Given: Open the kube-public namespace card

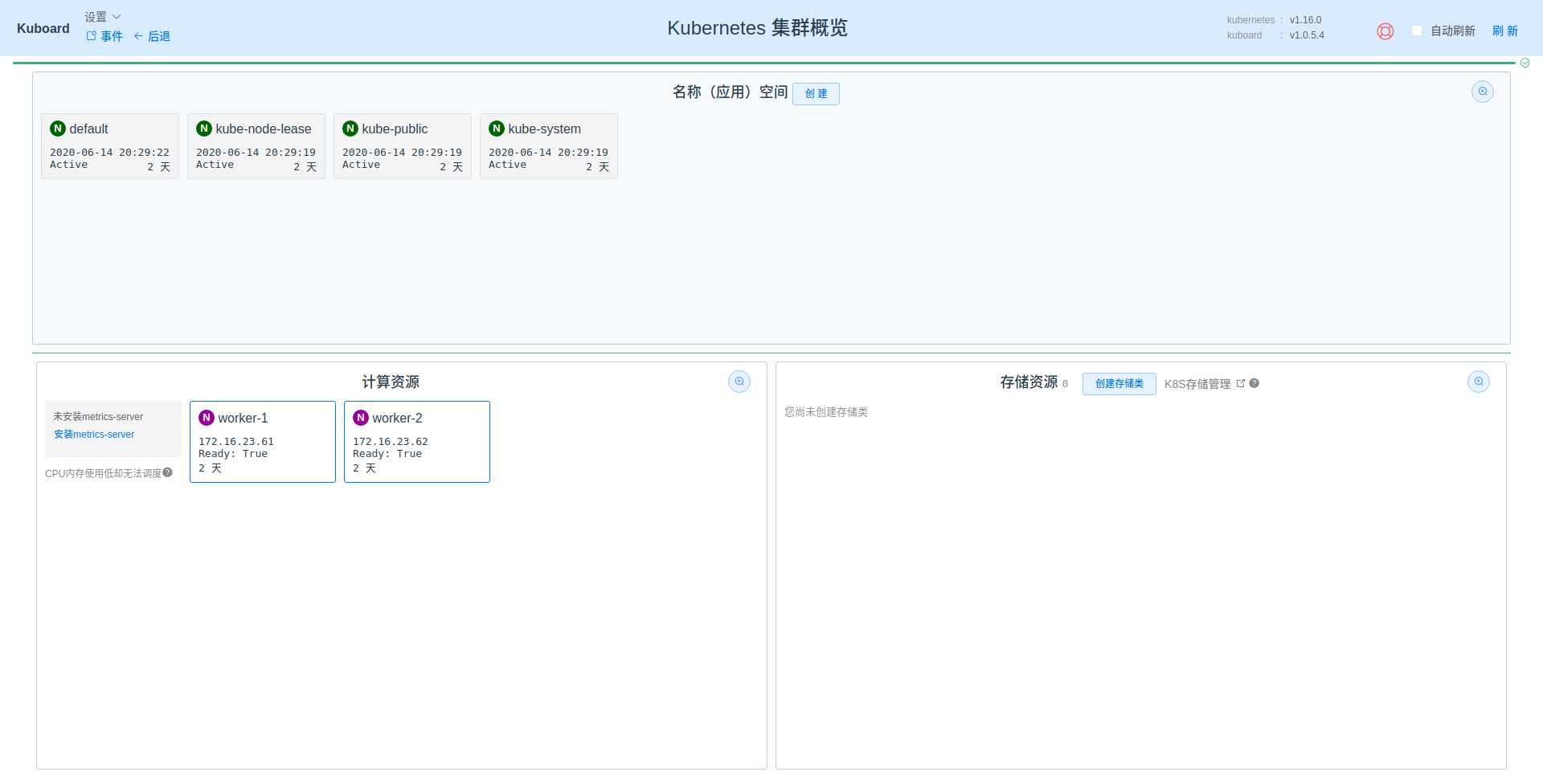Looking at the screenshot, I should click(403, 146).
